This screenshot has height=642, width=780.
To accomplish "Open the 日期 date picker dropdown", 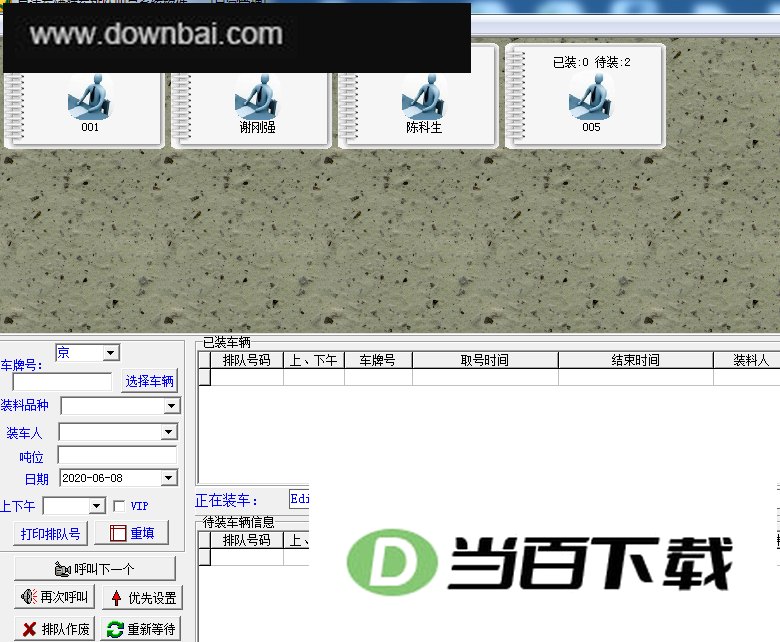I will (x=169, y=478).
